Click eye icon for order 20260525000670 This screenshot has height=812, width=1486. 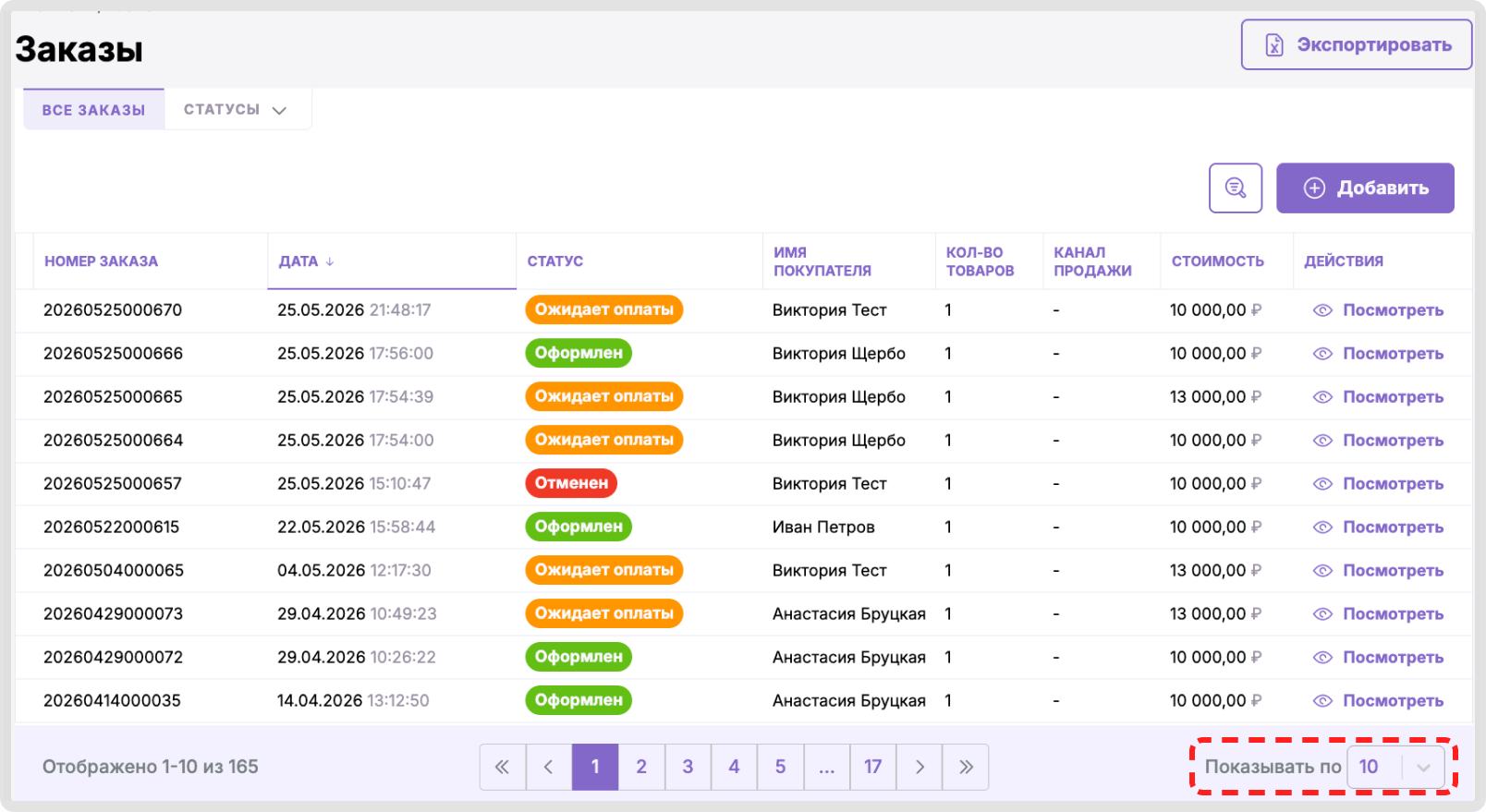(1322, 310)
